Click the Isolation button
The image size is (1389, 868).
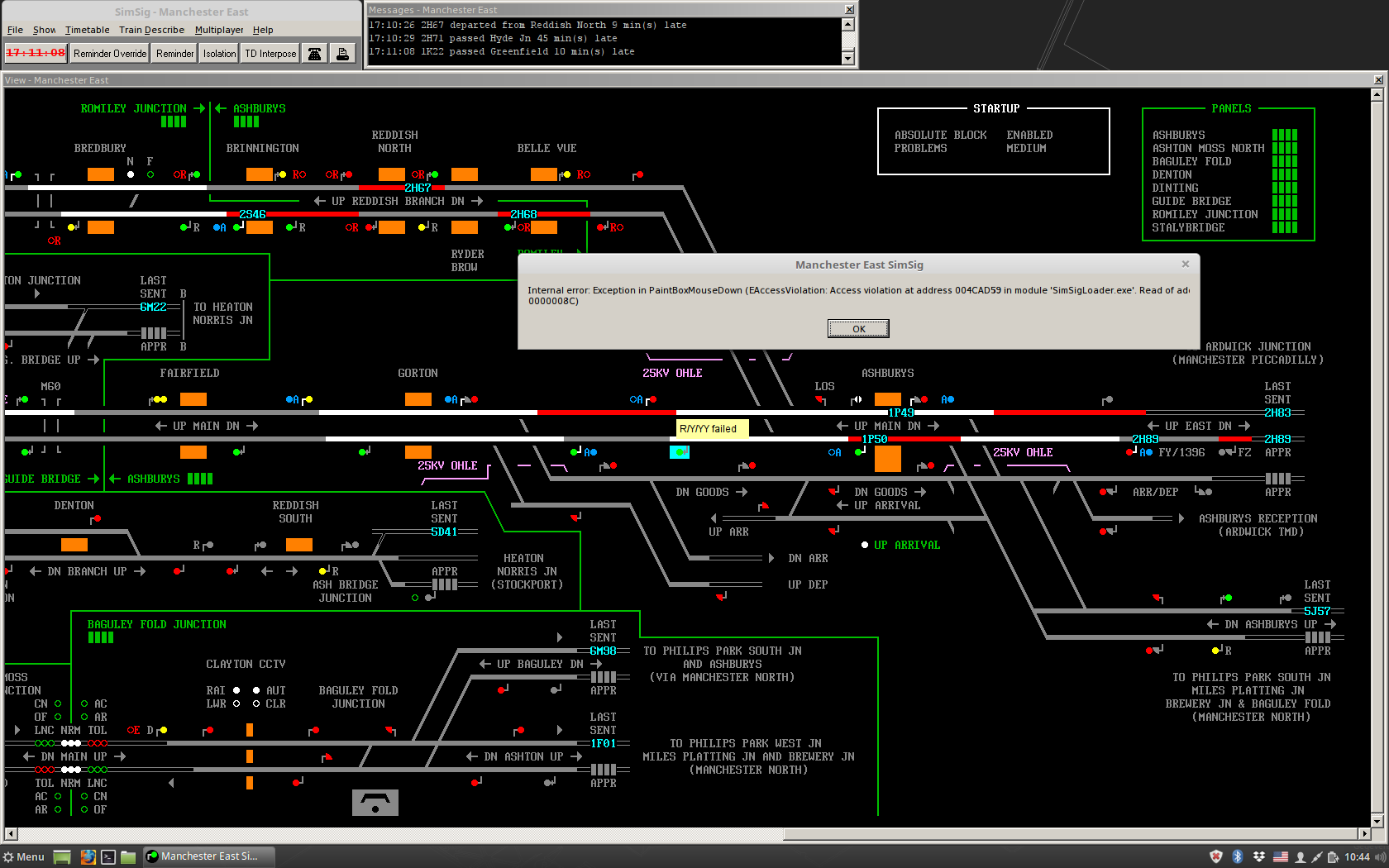pyautogui.click(x=219, y=54)
